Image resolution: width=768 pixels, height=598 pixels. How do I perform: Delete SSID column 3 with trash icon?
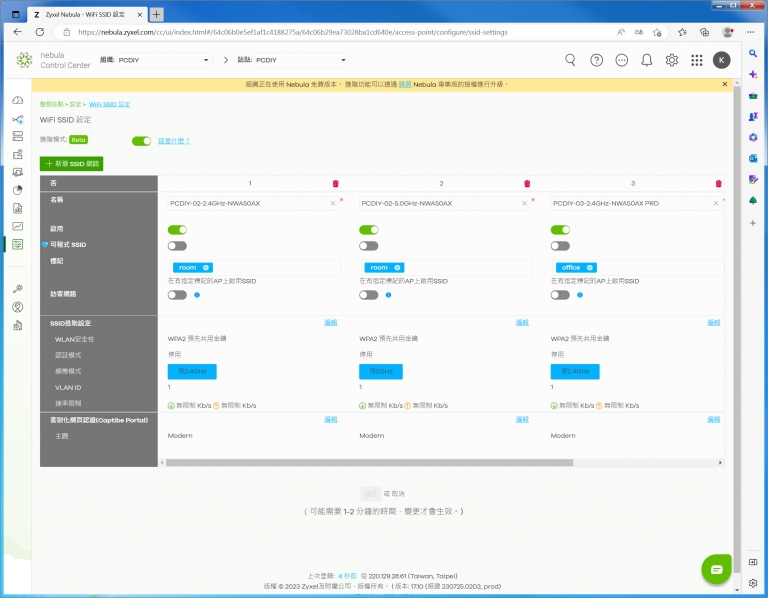[x=719, y=184]
